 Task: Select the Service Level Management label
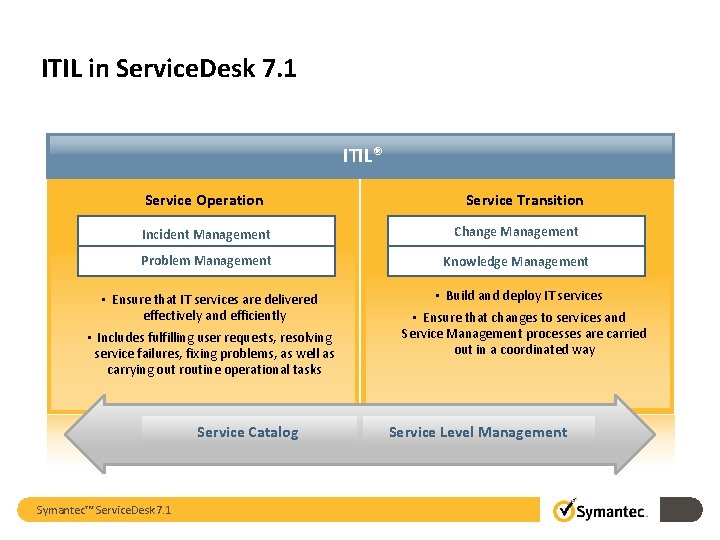(x=478, y=432)
